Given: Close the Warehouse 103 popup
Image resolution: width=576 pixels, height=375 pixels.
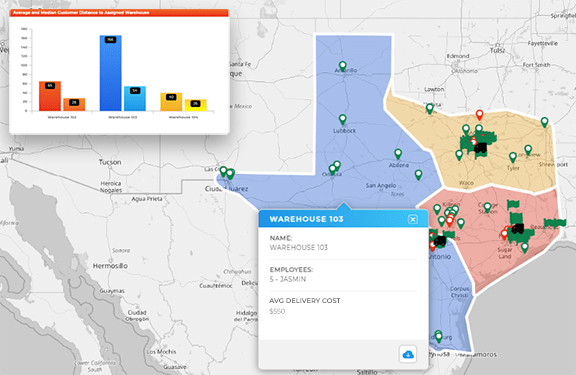Looking at the screenshot, I should 413,219.
